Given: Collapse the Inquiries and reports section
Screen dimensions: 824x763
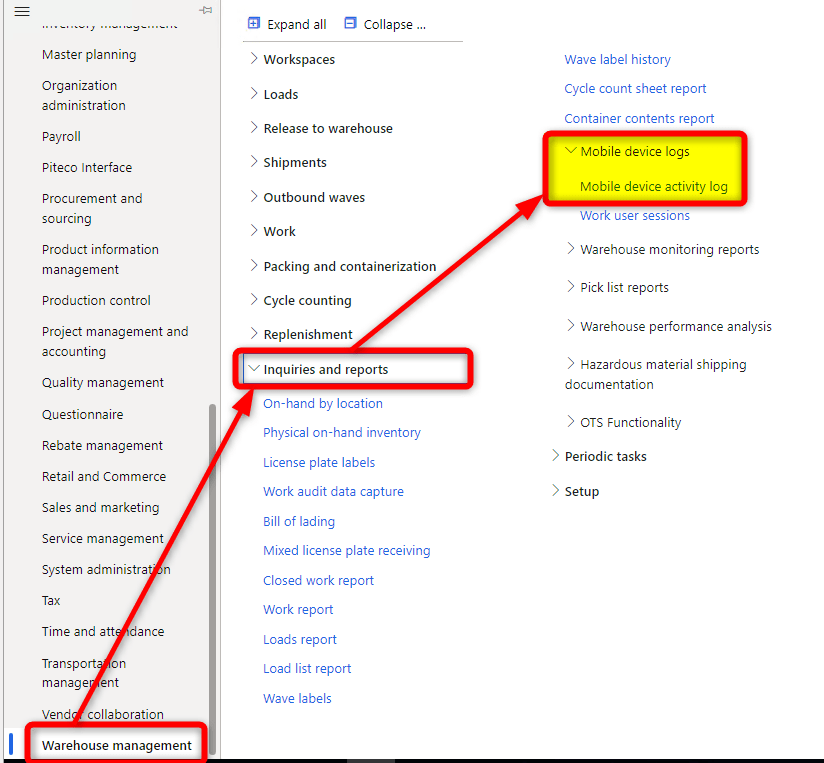Looking at the screenshot, I should (x=254, y=369).
